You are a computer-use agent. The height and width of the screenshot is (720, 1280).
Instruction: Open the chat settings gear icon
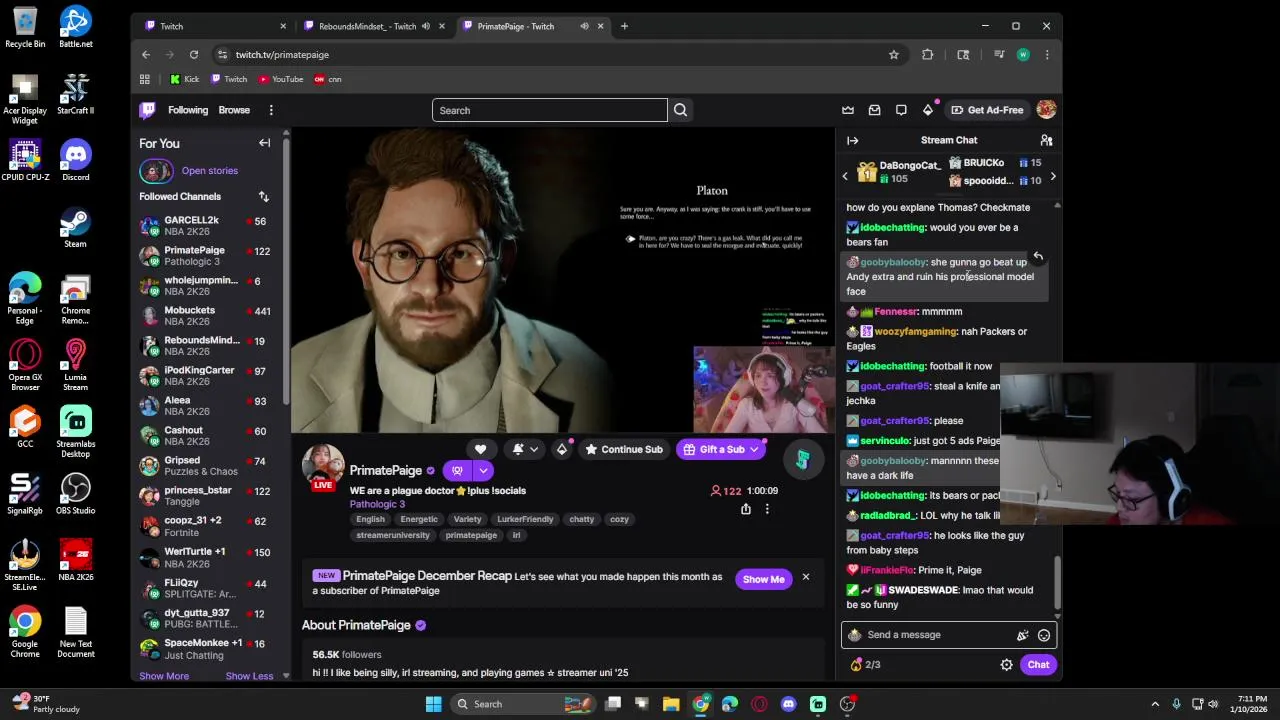(1007, 665)
